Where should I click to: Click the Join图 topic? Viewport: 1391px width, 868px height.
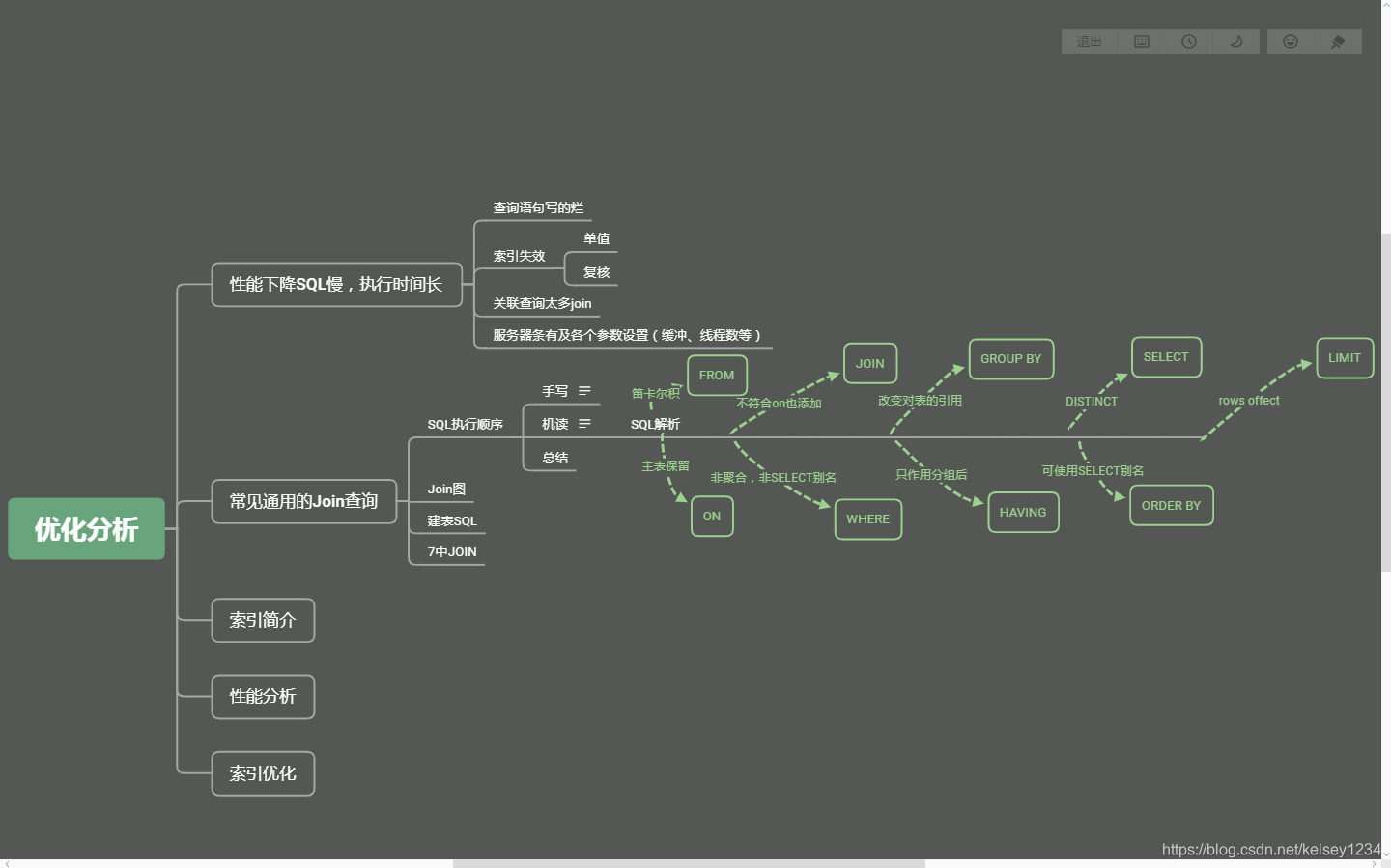[x=447, y=490]
